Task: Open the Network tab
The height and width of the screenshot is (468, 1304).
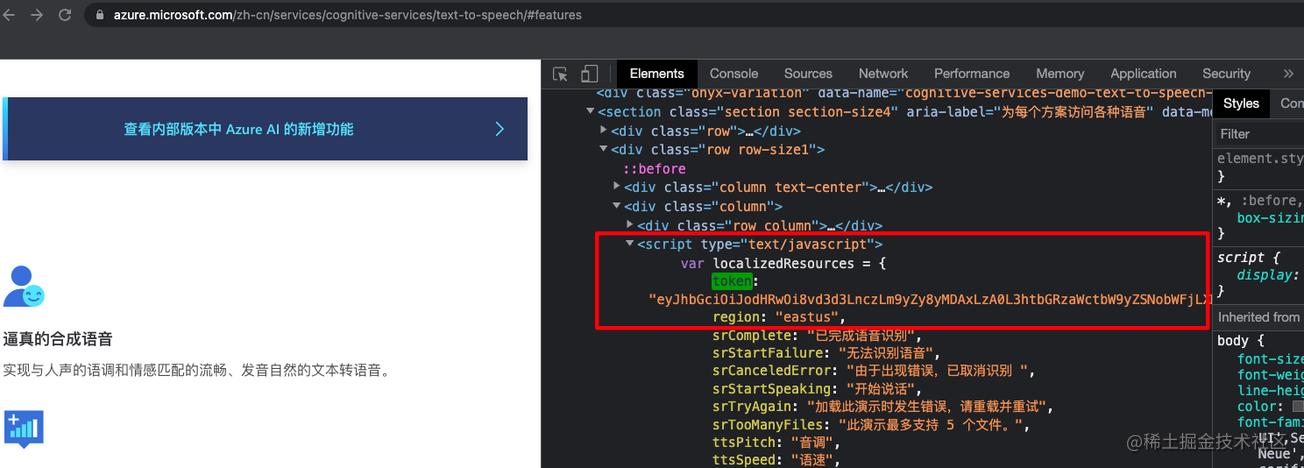Action: tap(883, 74)
